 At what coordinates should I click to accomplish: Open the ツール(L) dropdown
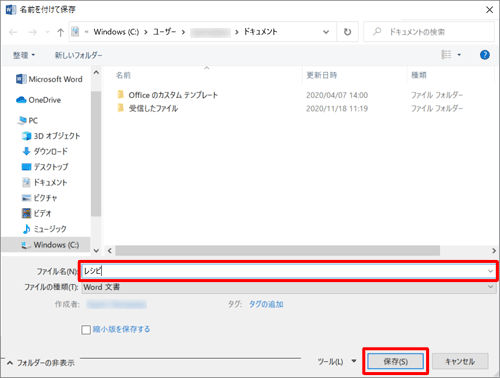337,362
